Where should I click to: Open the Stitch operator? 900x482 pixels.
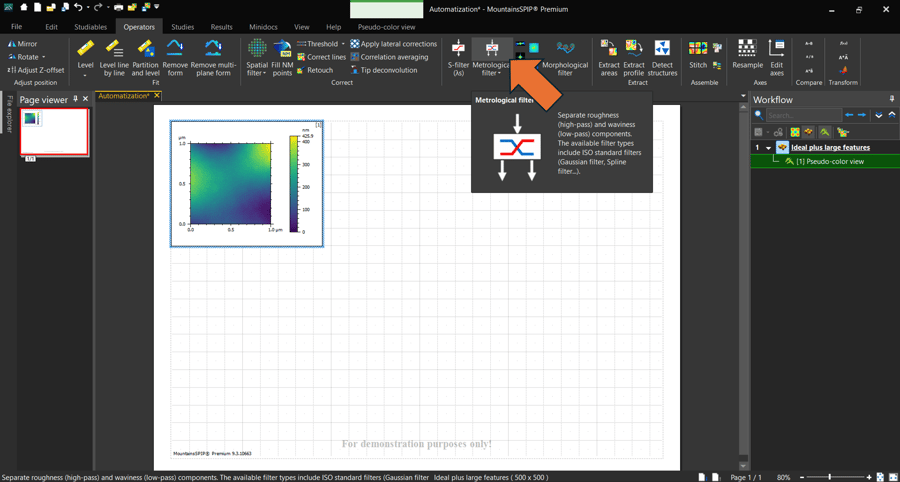tap(698, 55)
